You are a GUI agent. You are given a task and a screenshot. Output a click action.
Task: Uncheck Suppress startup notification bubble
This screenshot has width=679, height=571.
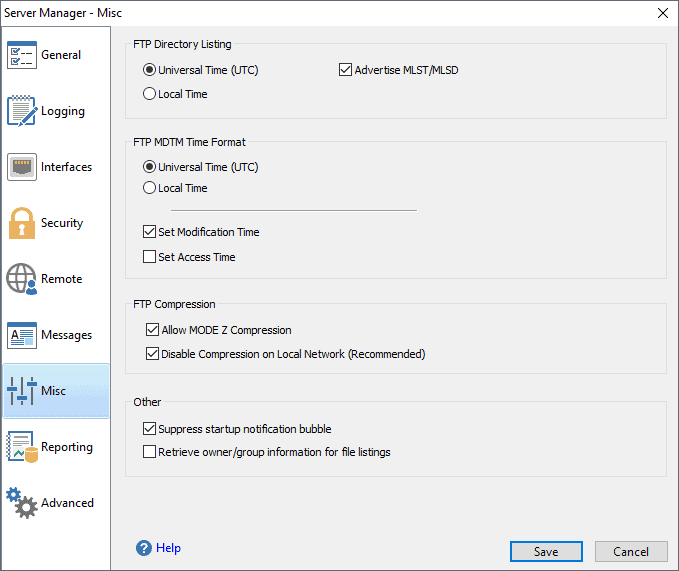[x=149, y=429]
